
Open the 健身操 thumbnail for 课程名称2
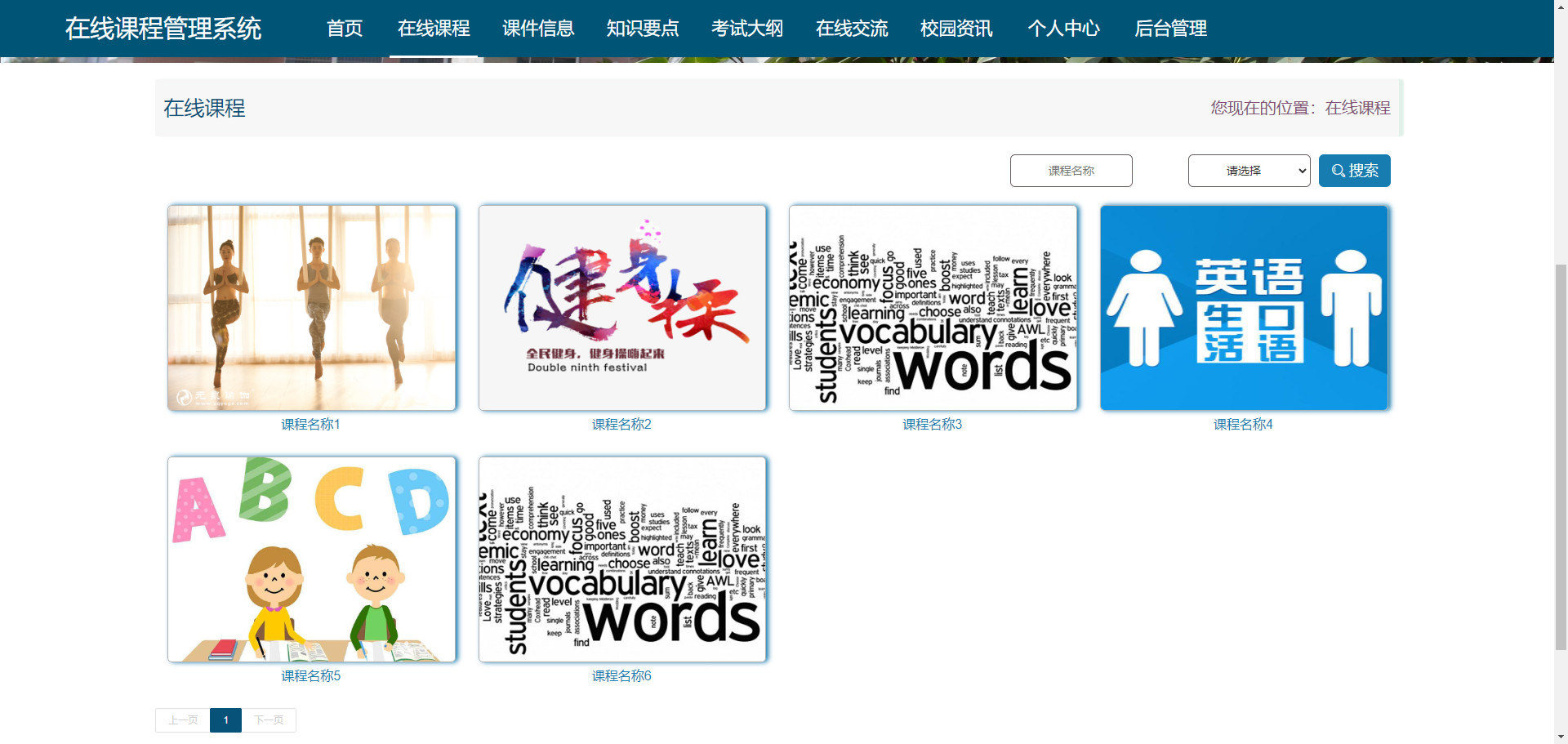point(622,308)
